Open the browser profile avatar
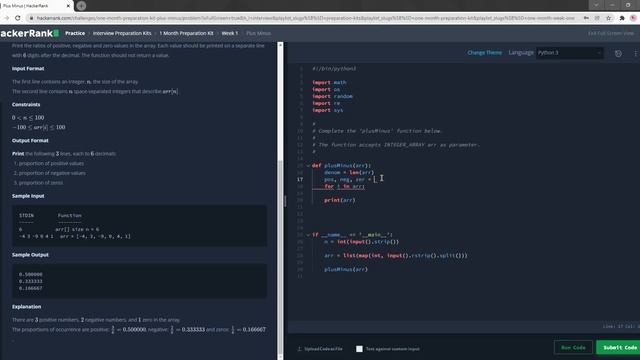The height and width of the screenshot is (360, 640). click(x=633, y=18)
